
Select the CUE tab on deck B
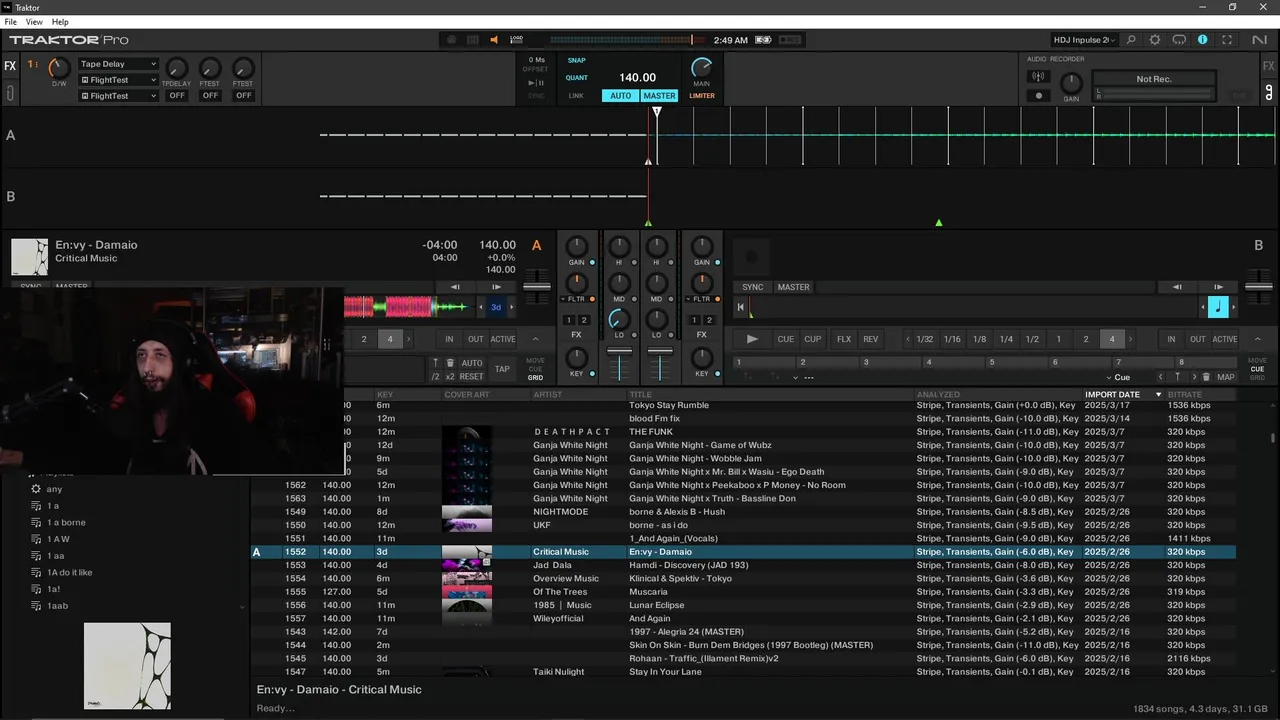1257,369
